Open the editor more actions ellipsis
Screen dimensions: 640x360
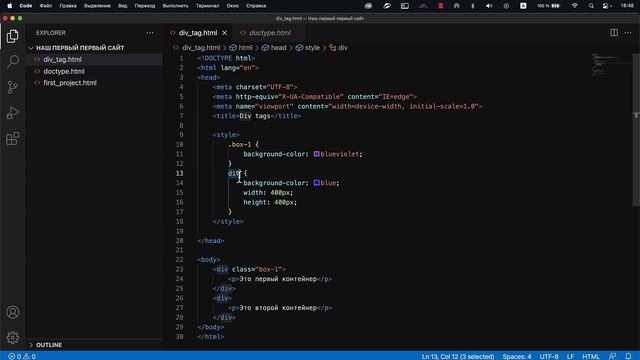click(x=628, y=33)
